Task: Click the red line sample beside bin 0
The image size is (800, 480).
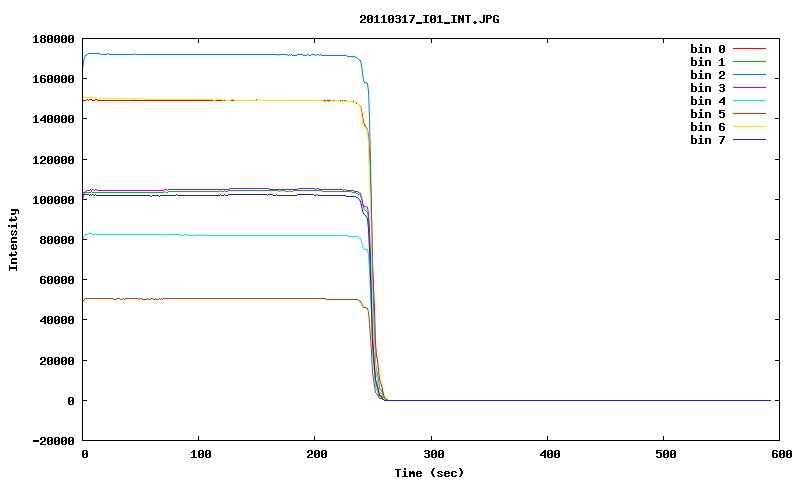Action: click(x=749, y=49)
